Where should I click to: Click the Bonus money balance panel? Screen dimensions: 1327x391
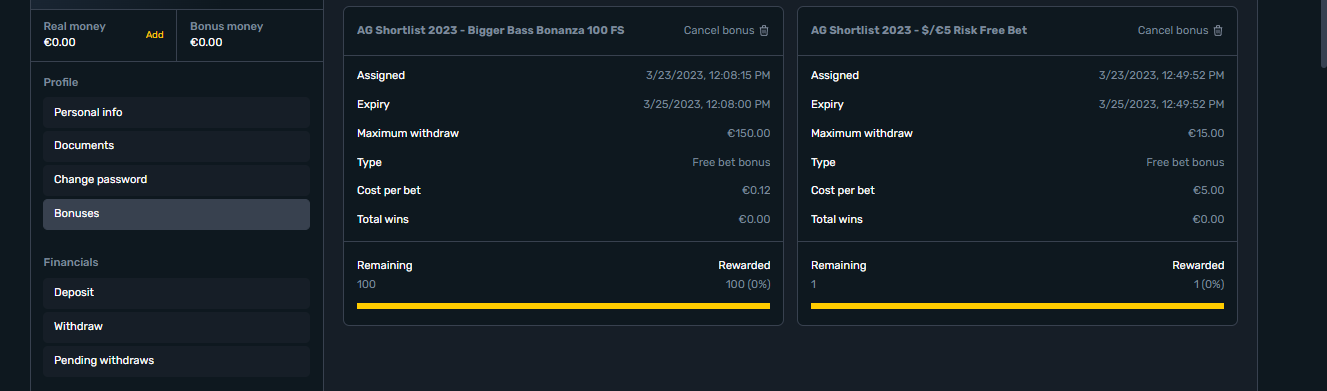pos(250,35)
